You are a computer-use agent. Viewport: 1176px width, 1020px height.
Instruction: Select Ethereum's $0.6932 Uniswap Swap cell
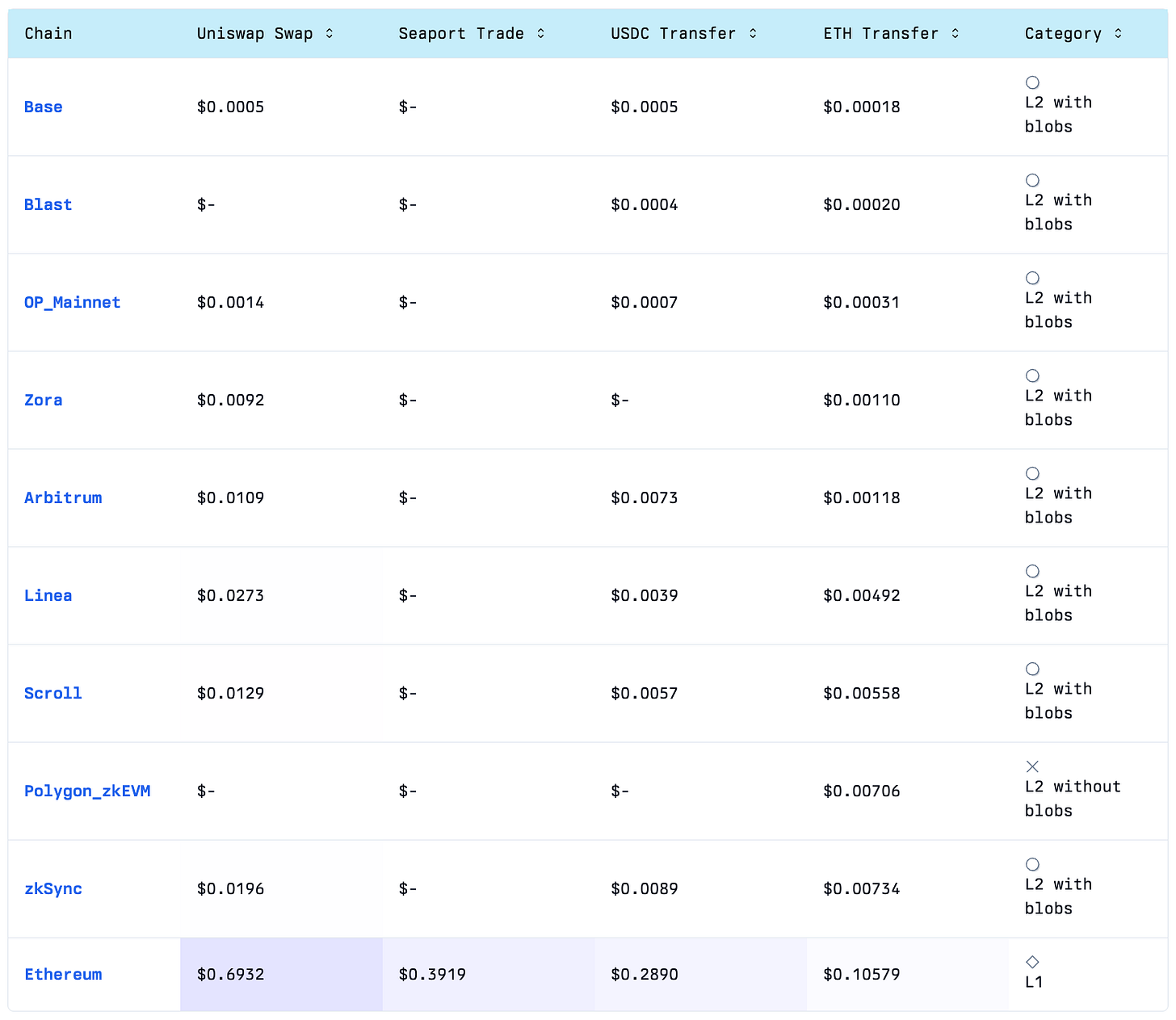[281, 974]
